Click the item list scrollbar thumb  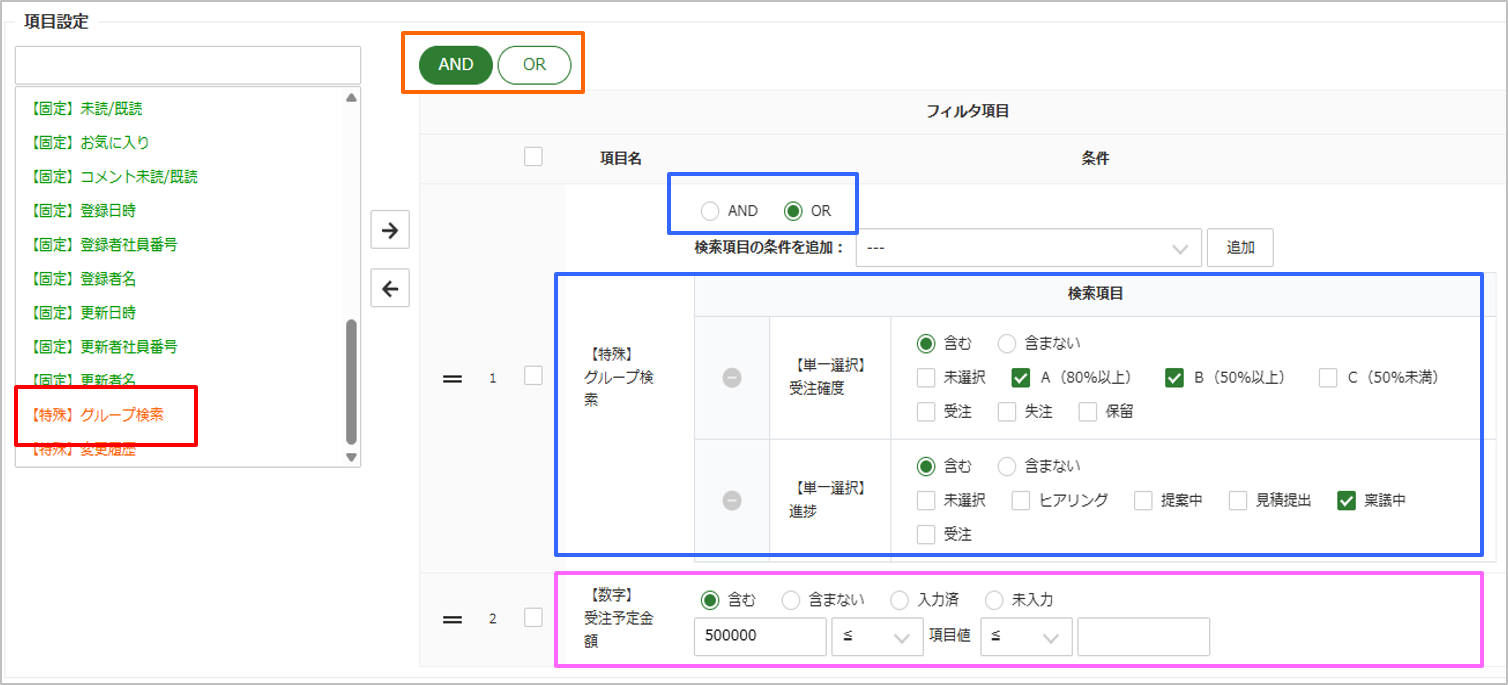pos(351,382)
